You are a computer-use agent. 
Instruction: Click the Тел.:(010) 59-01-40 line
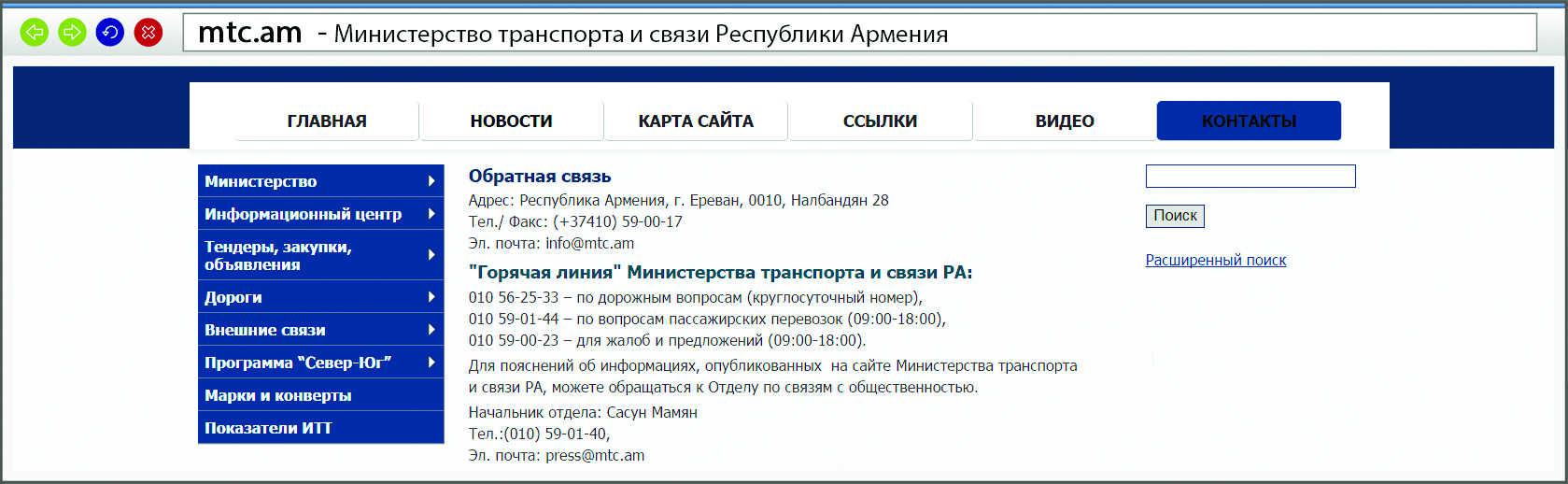540,434
